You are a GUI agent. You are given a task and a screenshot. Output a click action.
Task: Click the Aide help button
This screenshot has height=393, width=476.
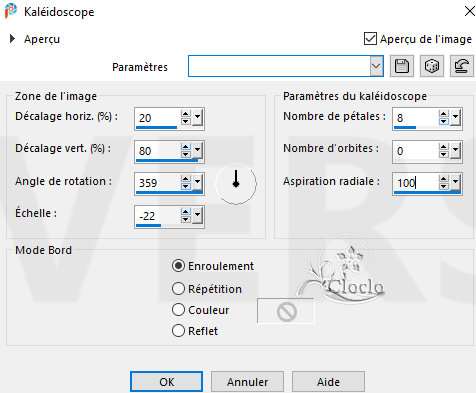[x=328, y=382]
